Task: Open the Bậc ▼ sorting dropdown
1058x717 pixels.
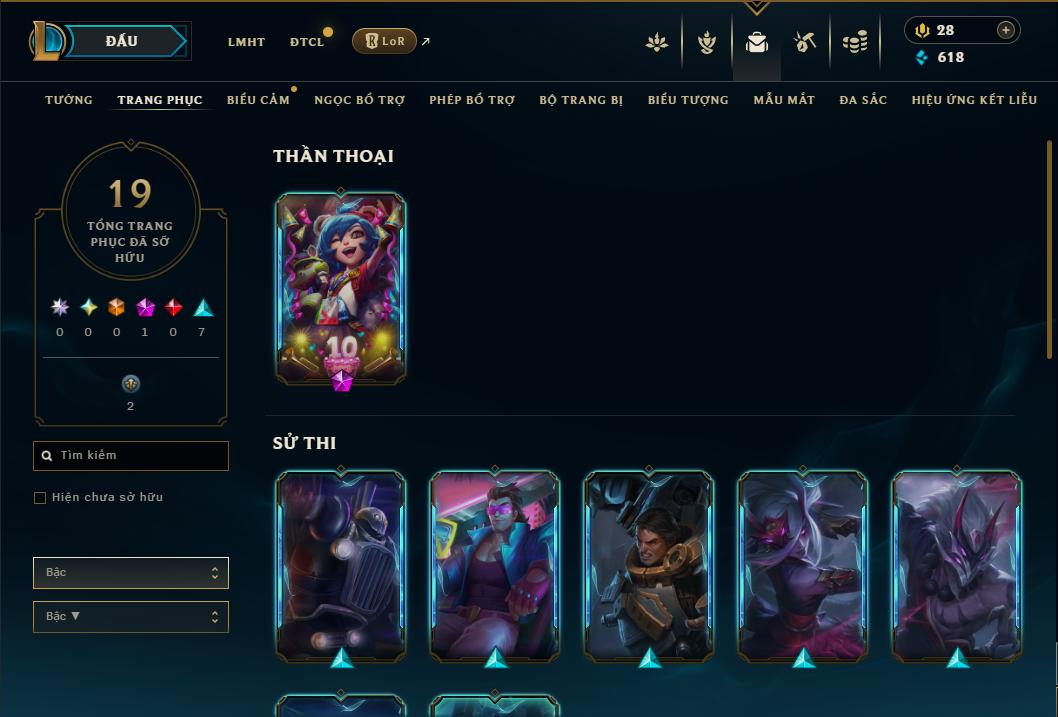Action: (x=131, y=616)
